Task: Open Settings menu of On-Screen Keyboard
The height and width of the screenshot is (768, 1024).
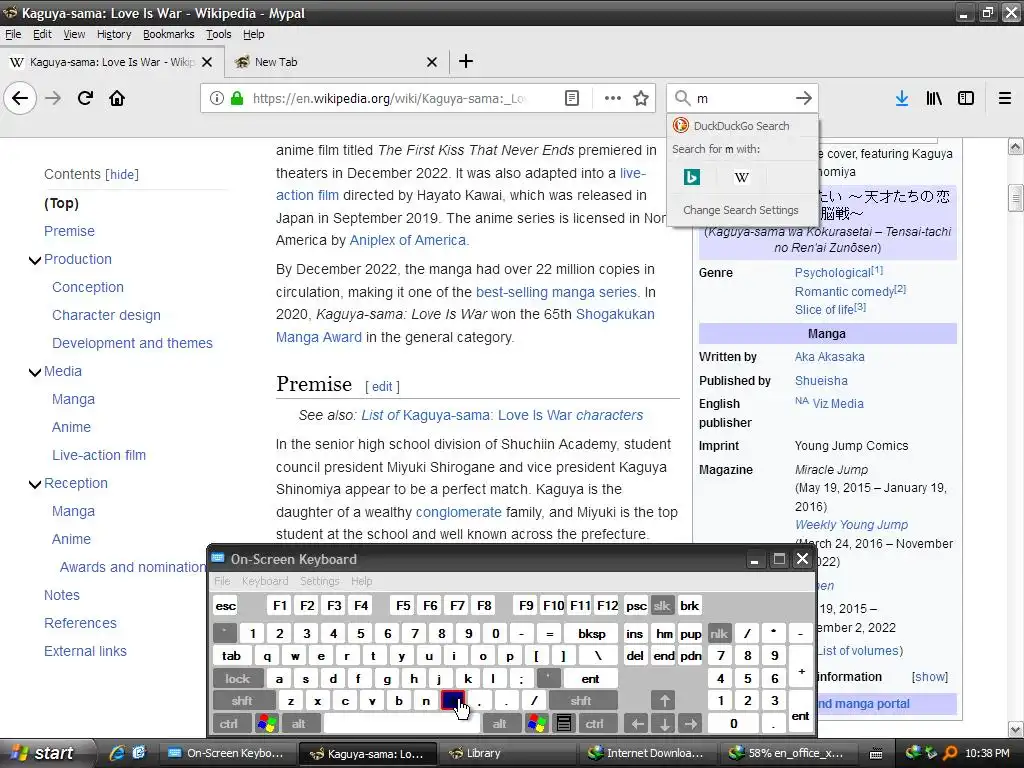Action: [319, 581]
